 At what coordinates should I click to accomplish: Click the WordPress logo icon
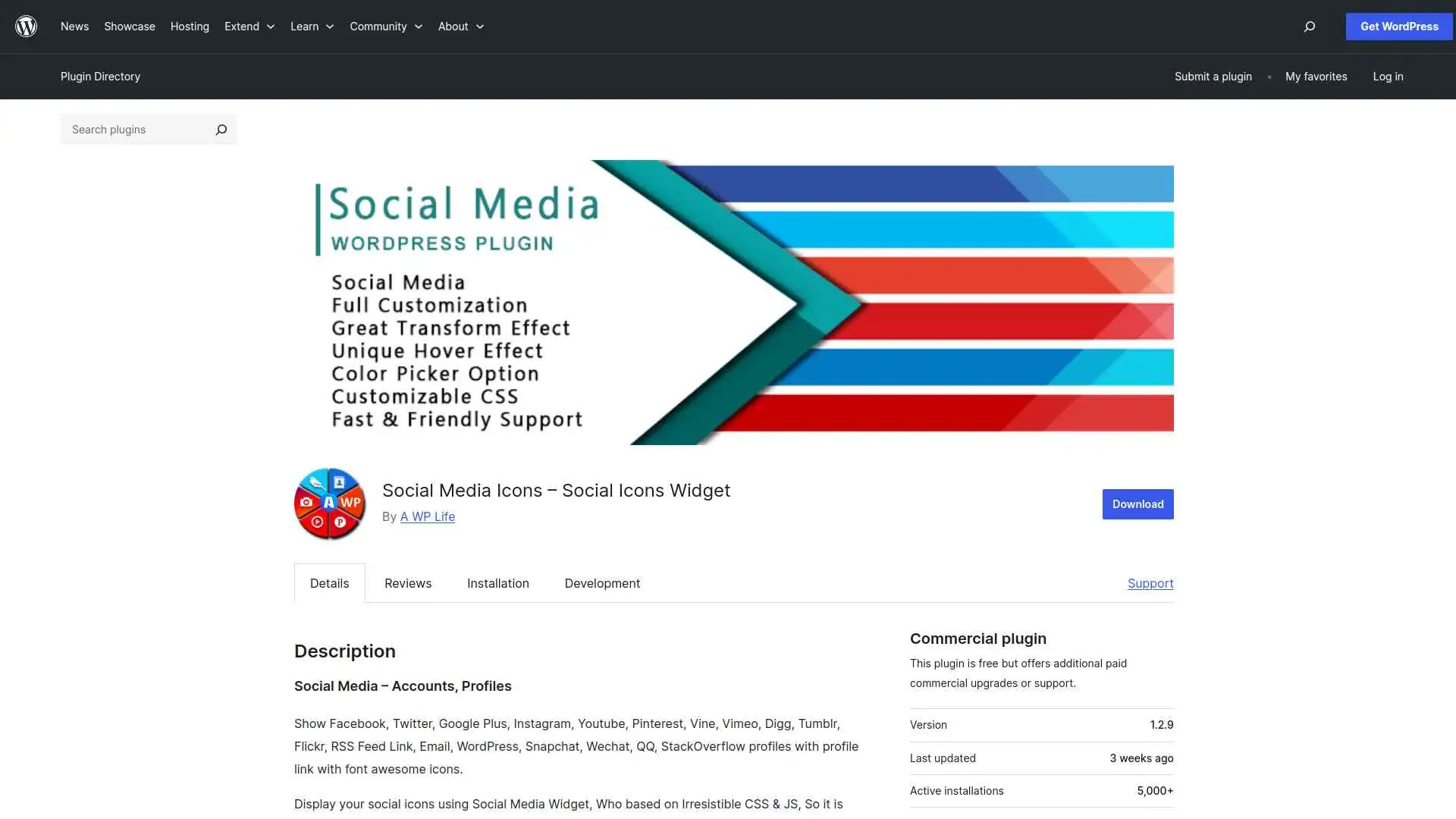26,26
